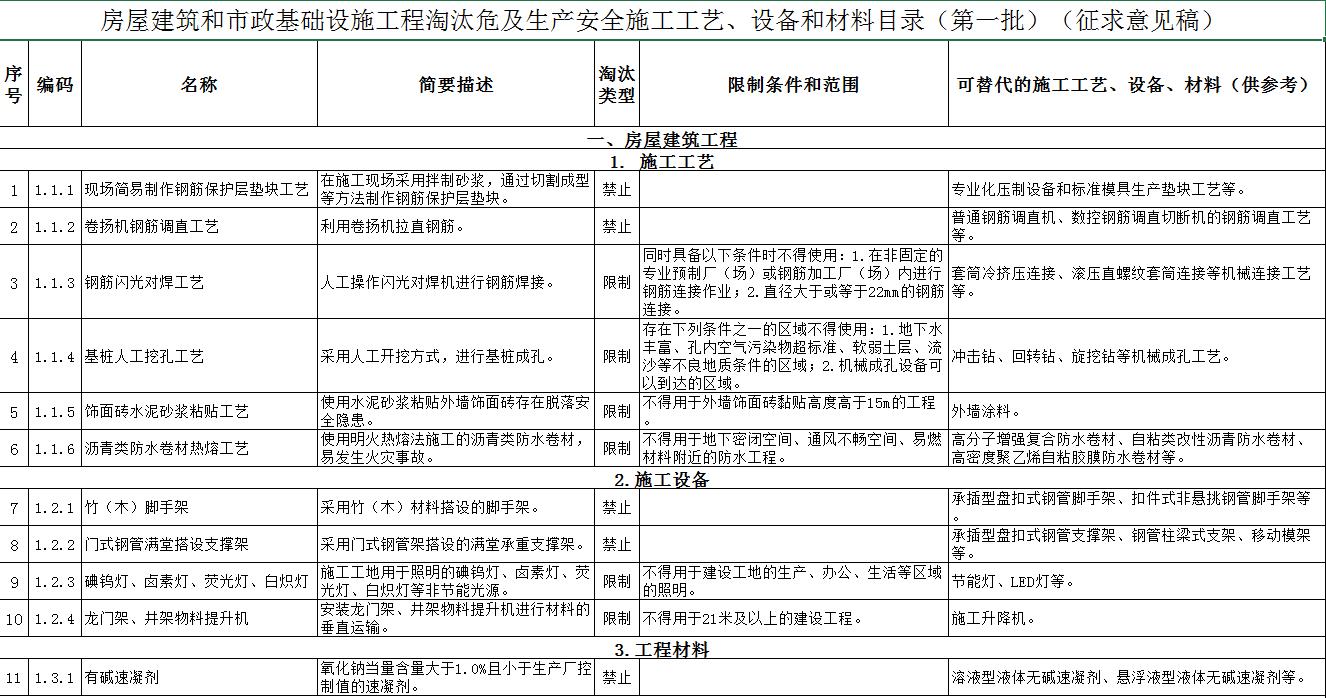Click 限制 cell for 钢筋闪光对焊工艺
The width and height of the screenshot is (1326, 698).
click(x=617, y=283)
